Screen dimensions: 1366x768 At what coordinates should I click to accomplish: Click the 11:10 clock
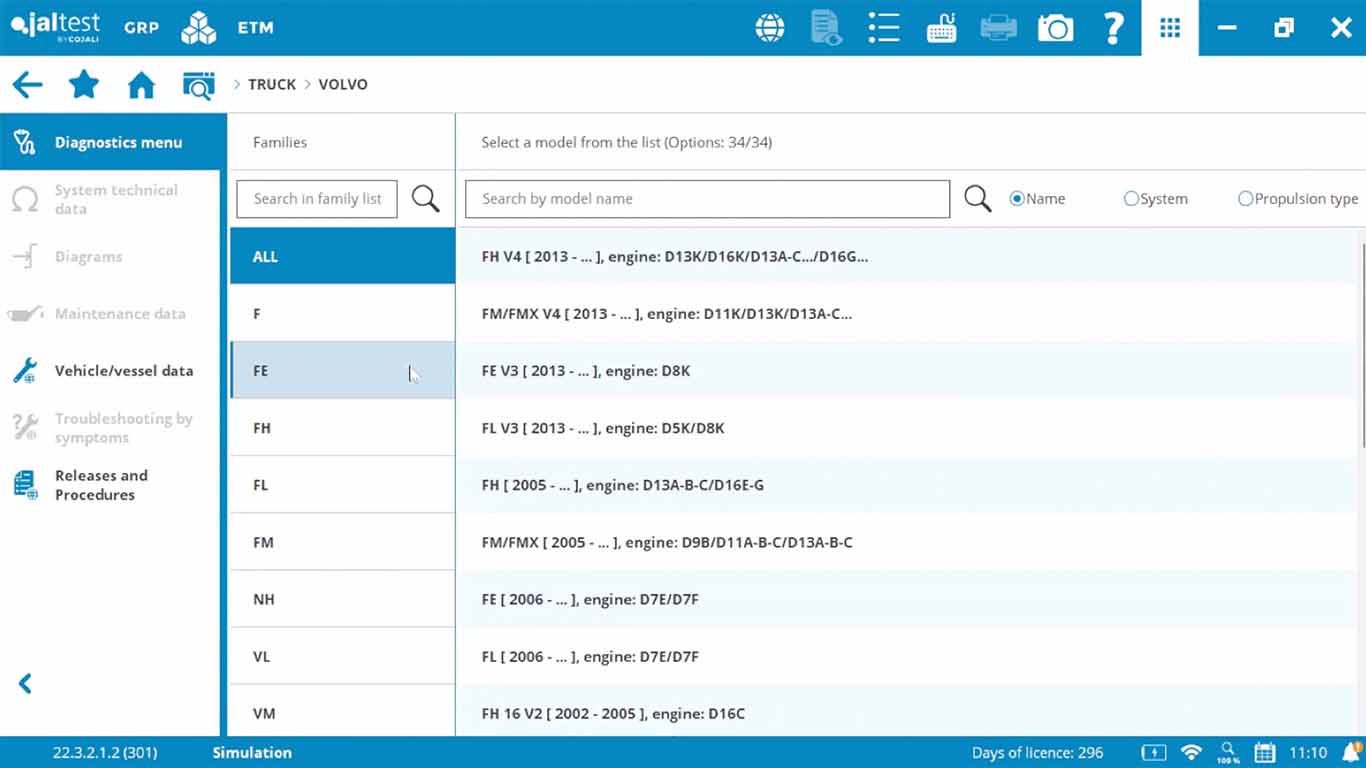tap(1308, 753)
